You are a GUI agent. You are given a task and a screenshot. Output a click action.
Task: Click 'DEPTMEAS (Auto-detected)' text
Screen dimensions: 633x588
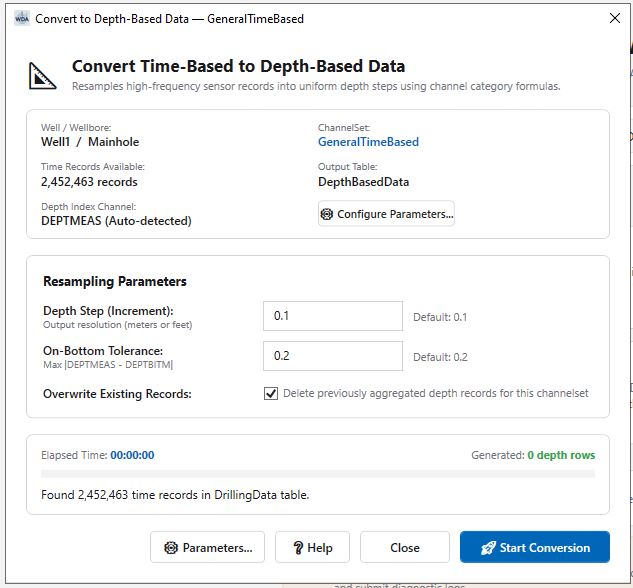[116, 221]
